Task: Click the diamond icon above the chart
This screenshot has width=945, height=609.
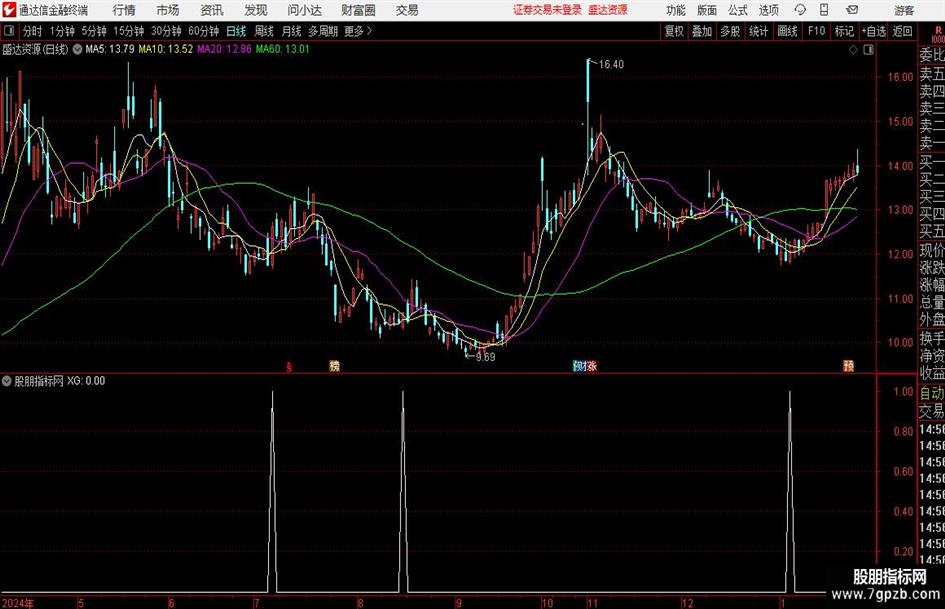Action: pos(853,49)
